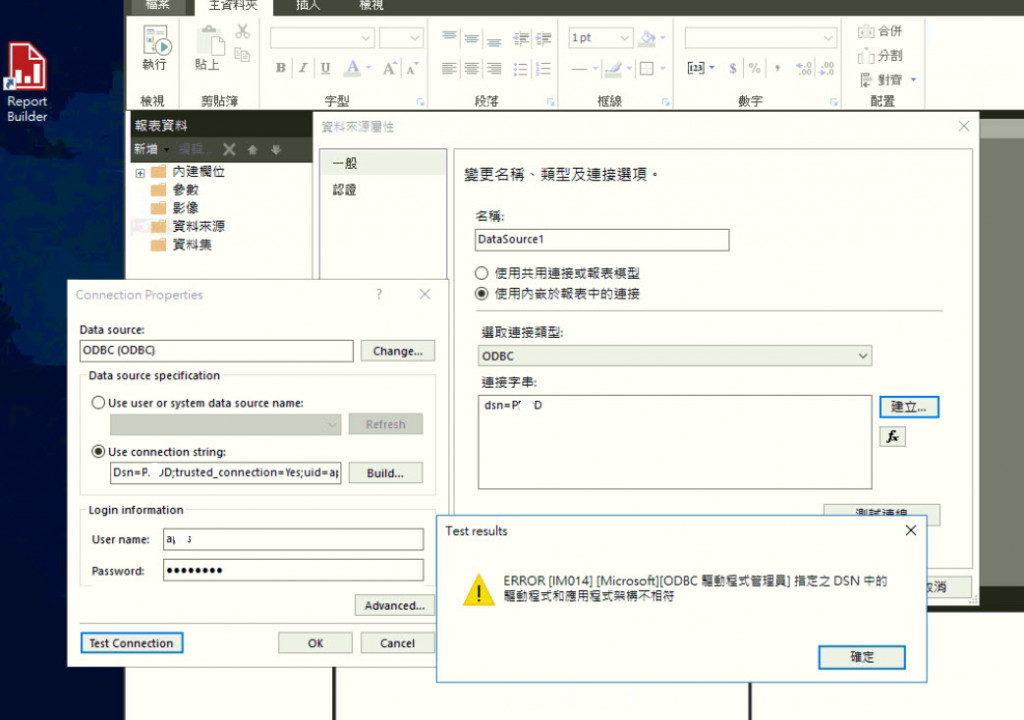Click the move down arrow in Report Data toolbar
Screen dimensions: 1024x720
pyautogui.click(x=276, y=150)
